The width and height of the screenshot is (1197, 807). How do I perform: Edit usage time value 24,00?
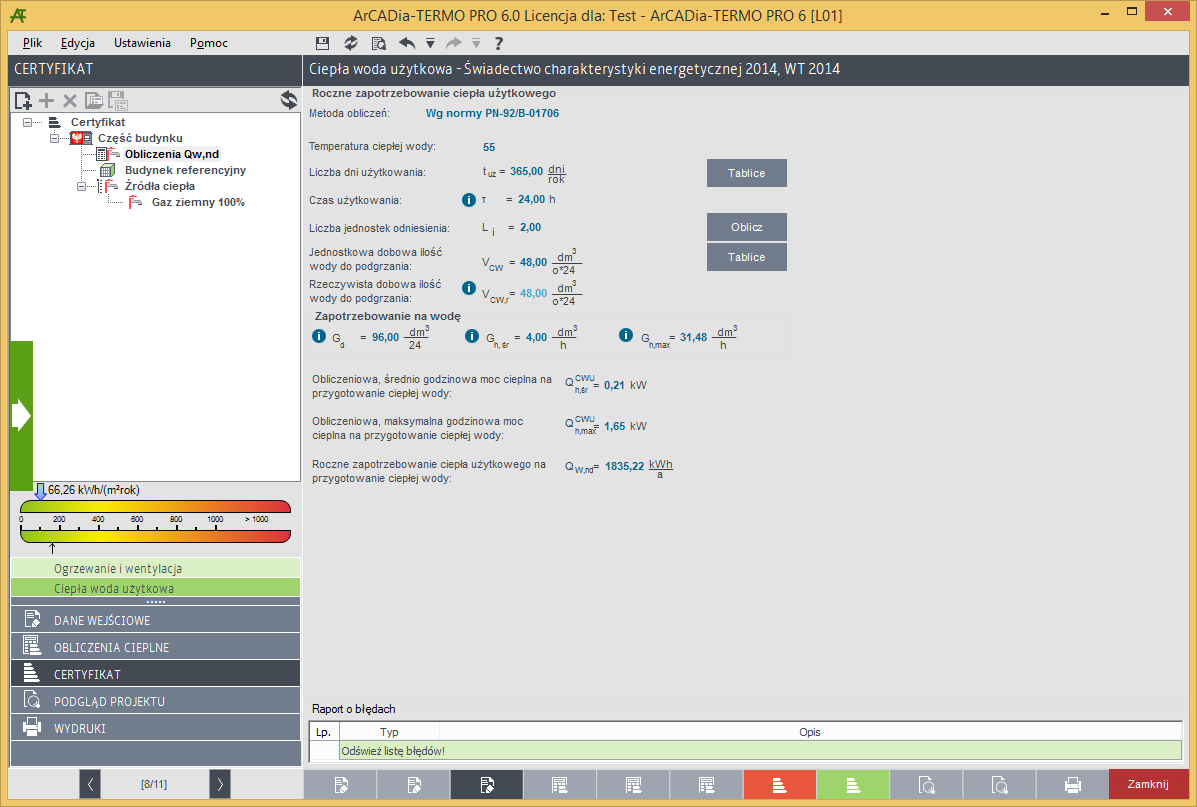coord(531,199)
